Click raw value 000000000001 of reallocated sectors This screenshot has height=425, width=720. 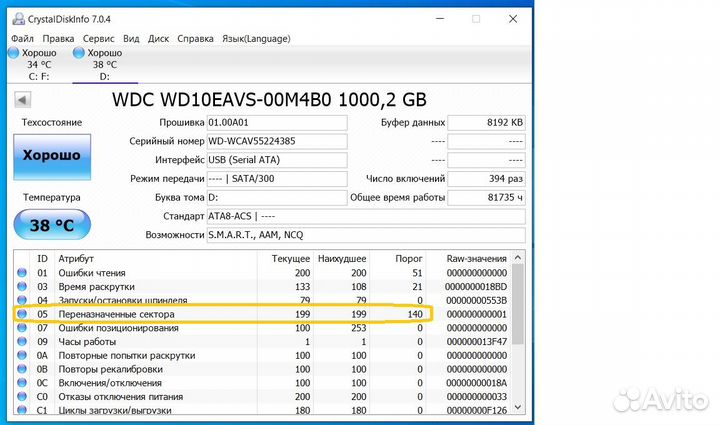point(477,314)
